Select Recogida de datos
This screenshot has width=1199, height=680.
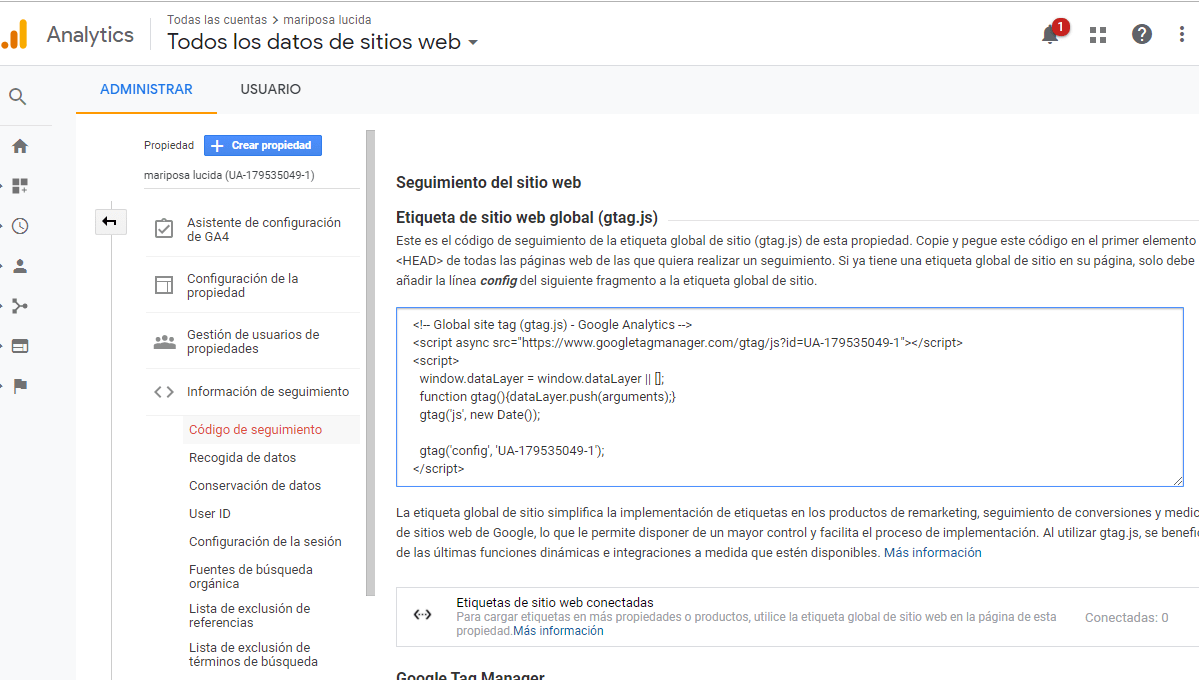pos(242,457)
